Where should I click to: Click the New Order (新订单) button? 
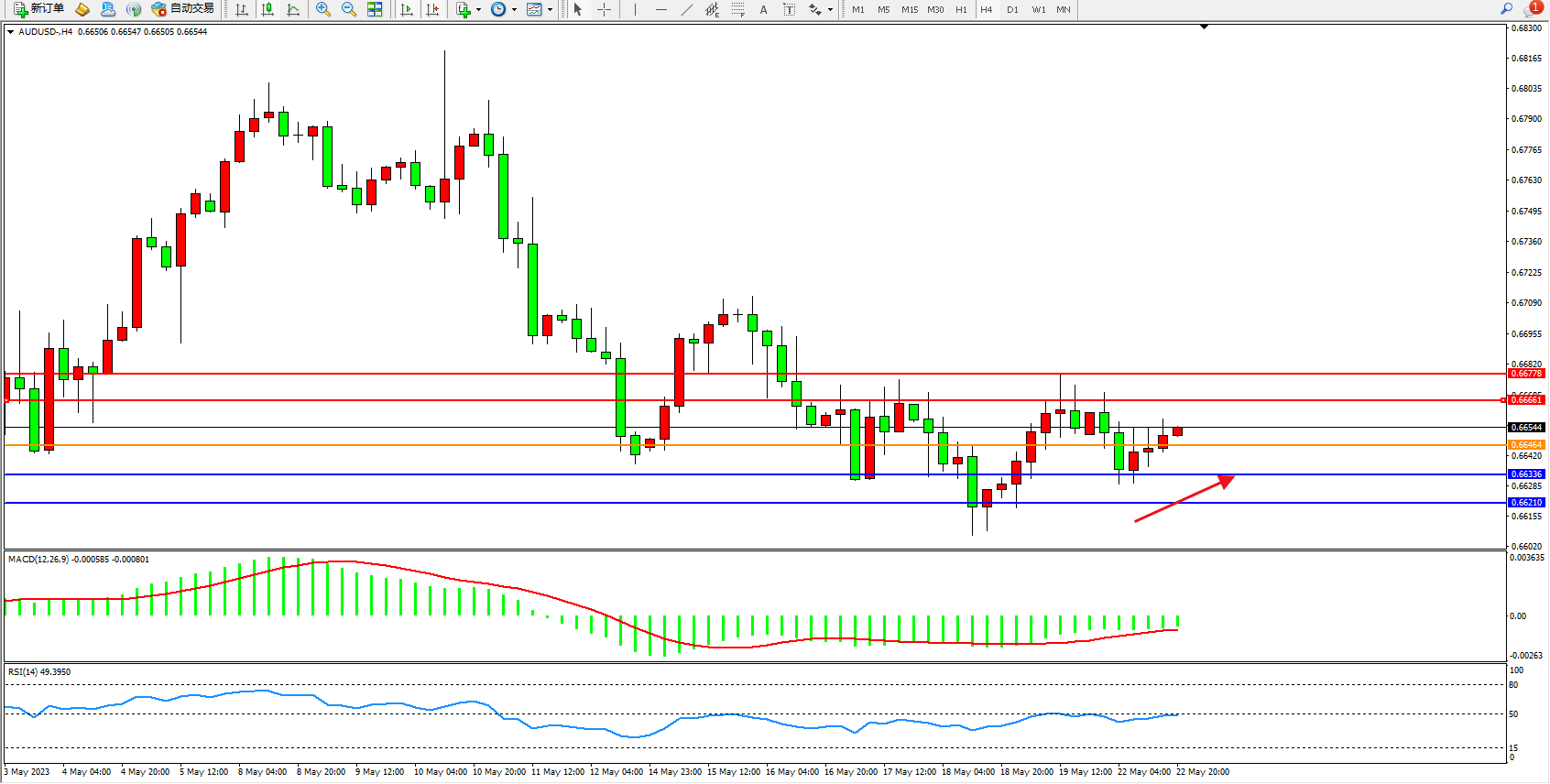tap(39, 9)
